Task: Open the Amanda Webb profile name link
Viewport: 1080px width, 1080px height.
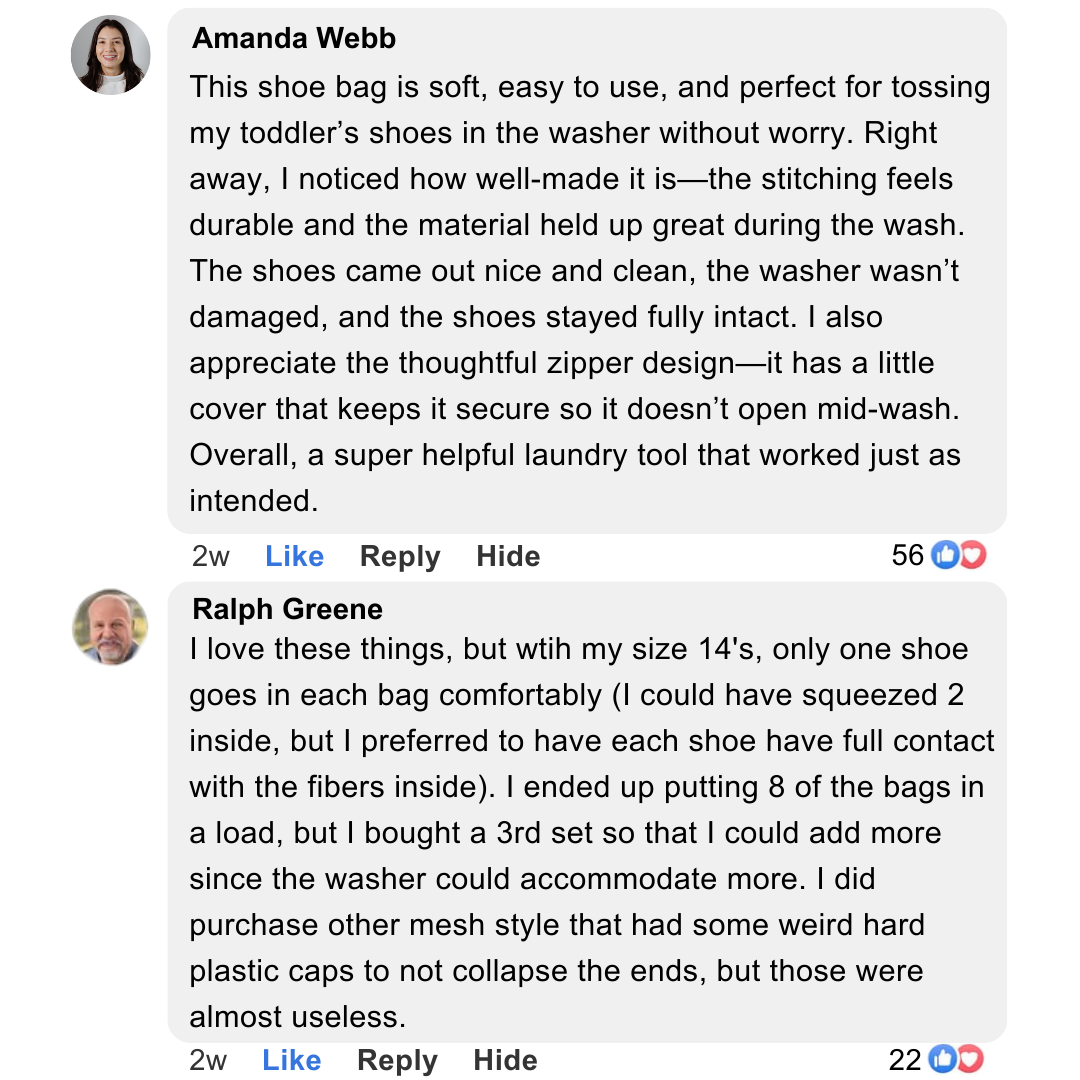Action: click(294, 38)
